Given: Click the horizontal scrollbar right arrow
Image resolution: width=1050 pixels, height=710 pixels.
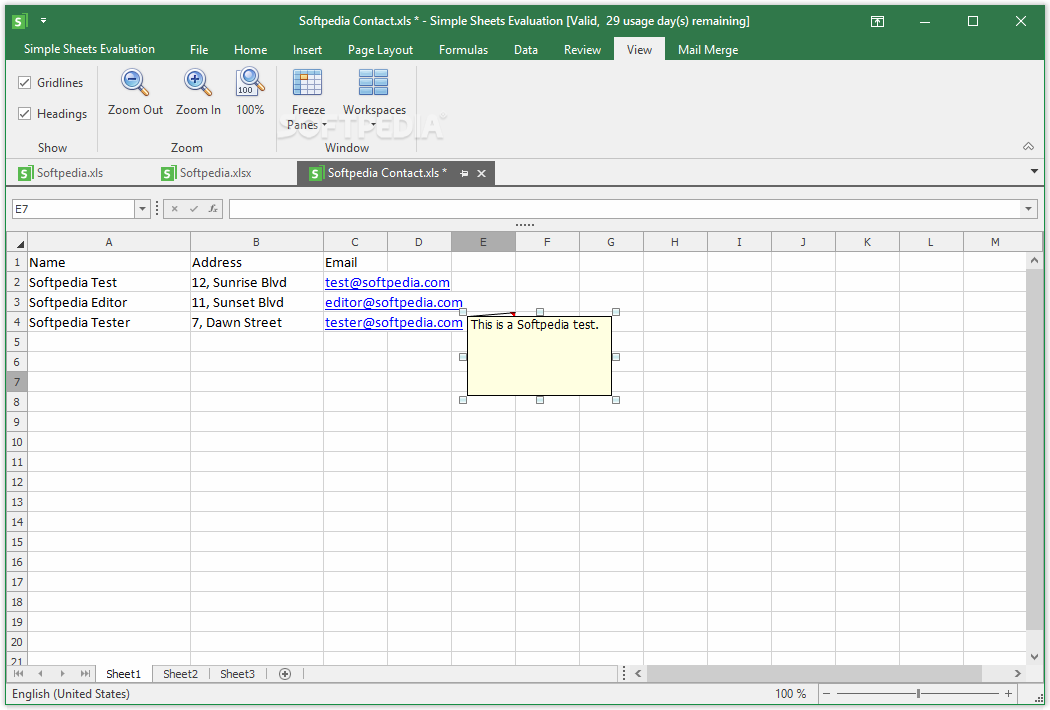Looking at the screenshot, I should pos(1017,673).
